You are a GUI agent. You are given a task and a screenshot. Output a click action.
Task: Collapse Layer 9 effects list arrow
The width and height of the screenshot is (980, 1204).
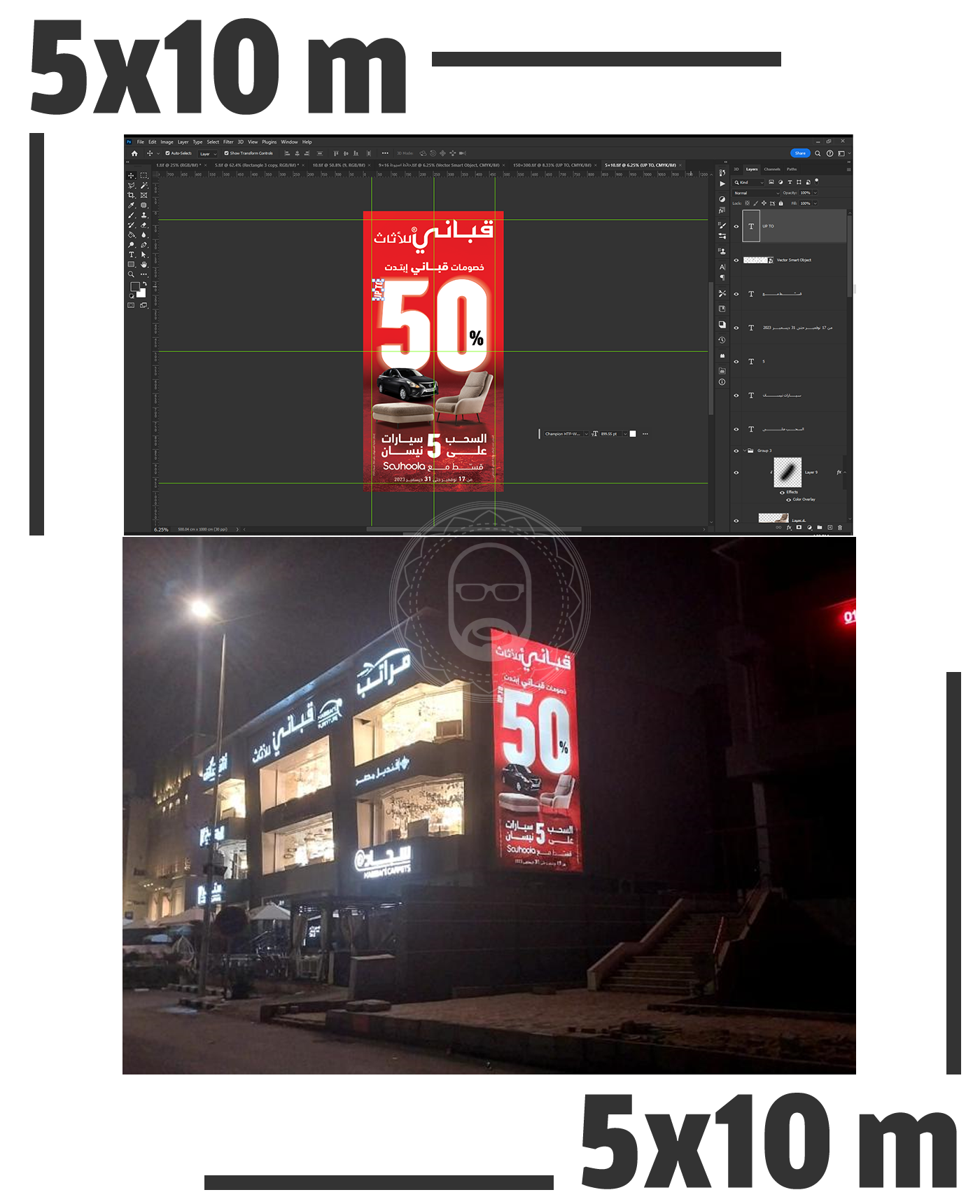(x=845, y=472)
